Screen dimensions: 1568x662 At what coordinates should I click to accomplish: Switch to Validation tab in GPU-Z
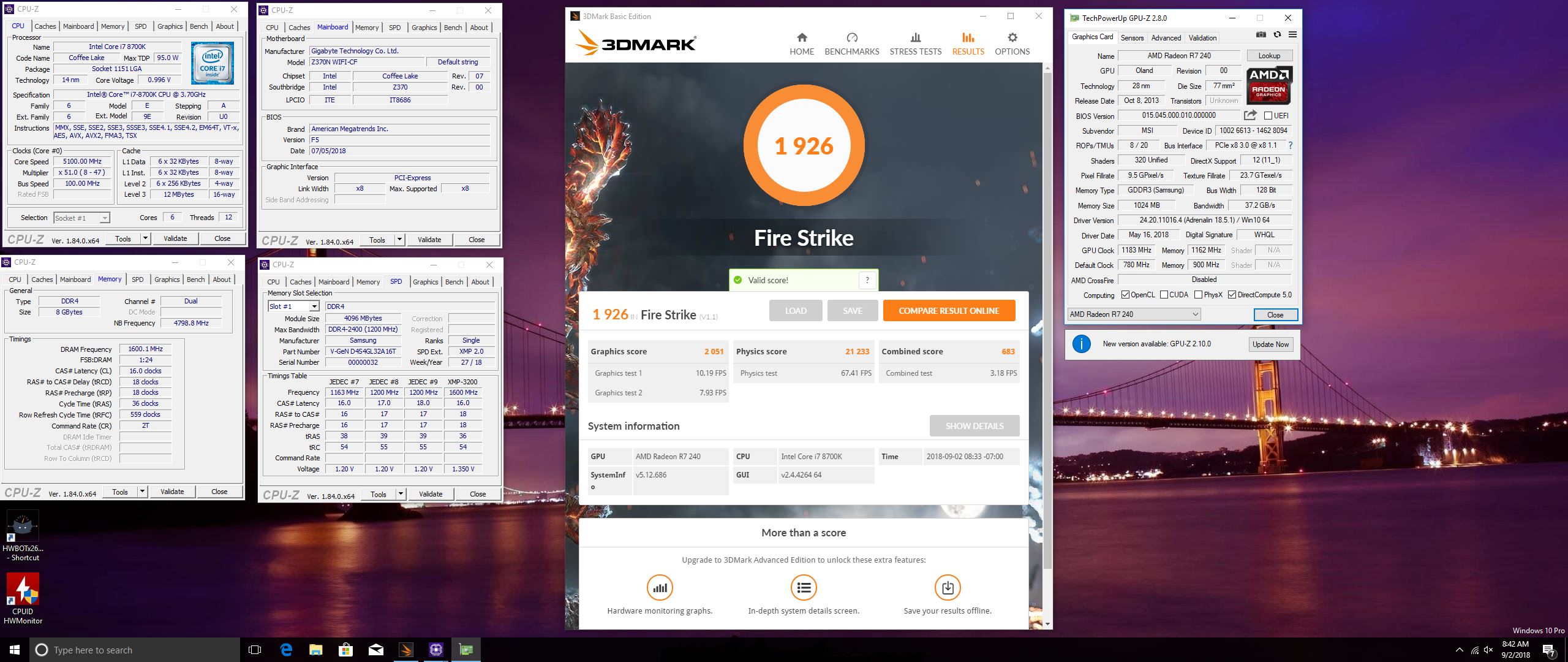(1202, 37)
